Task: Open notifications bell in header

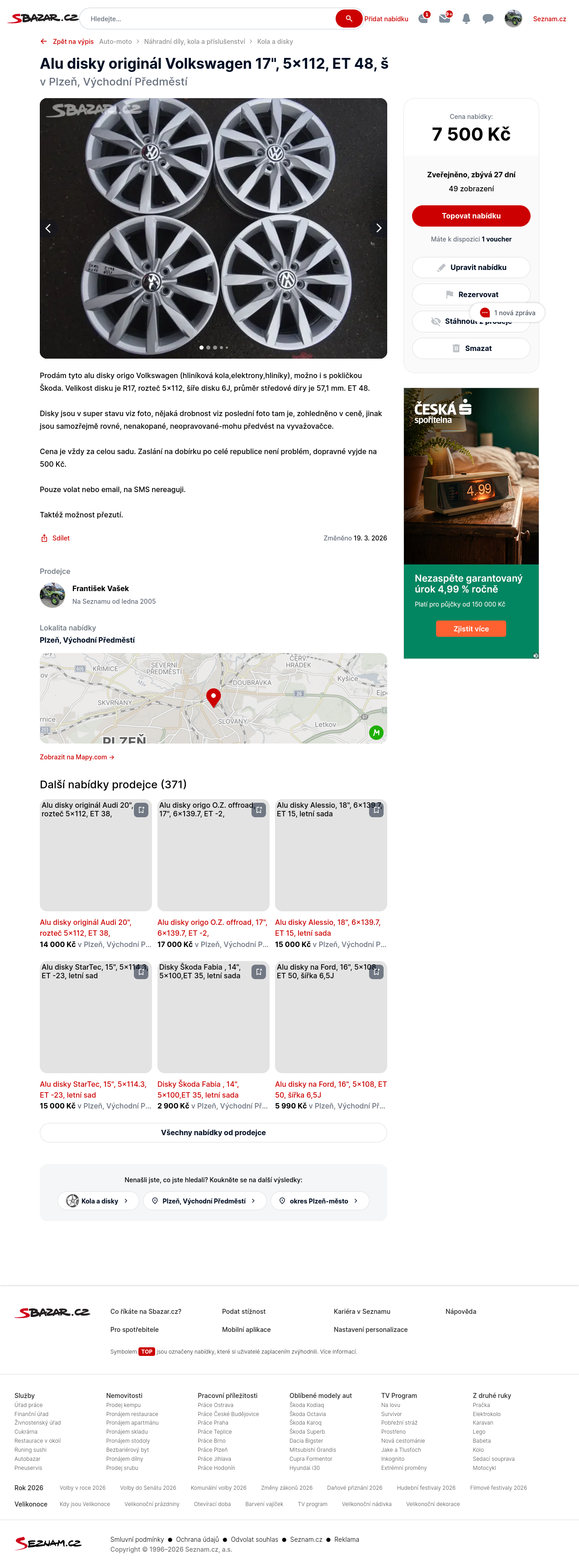Action: (x=466, y=19)
